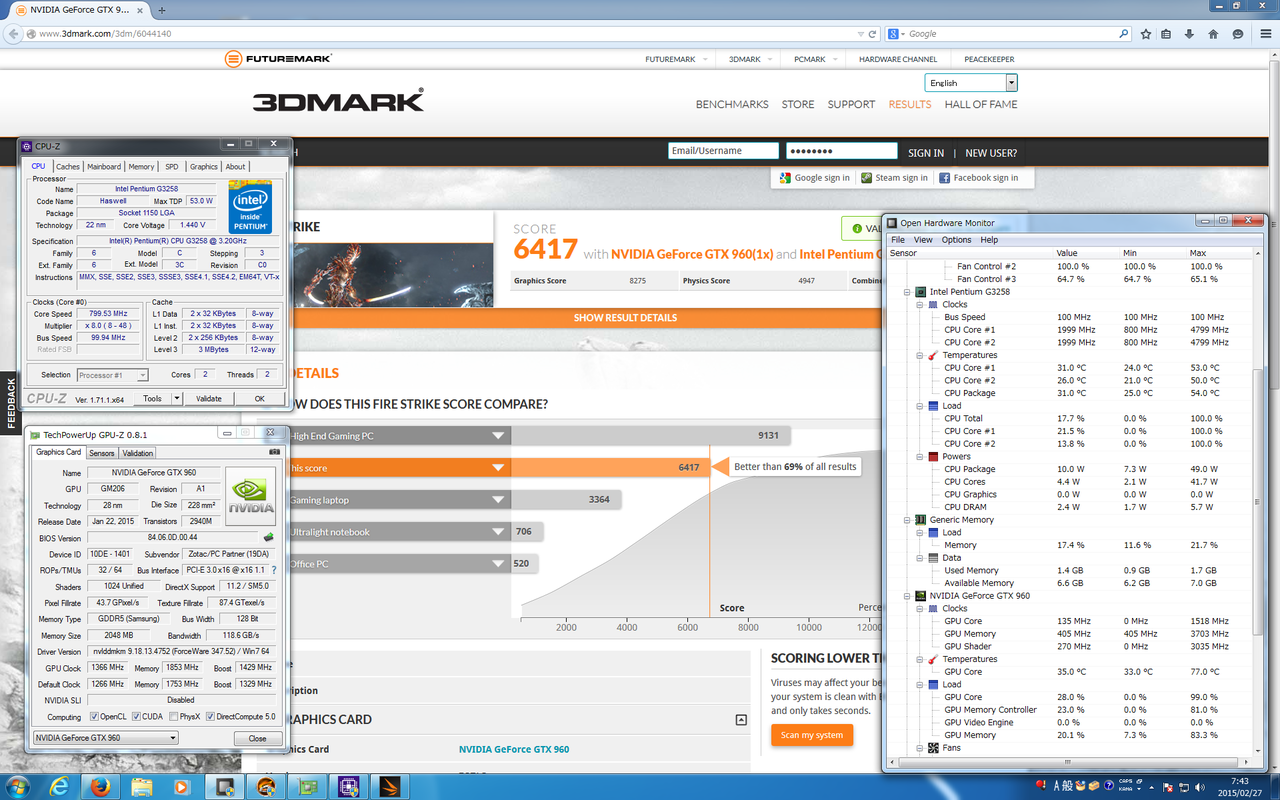The image size is (1280, 800).
Task: Click the orange Scan my system button
Action: (x=812, y=735)
